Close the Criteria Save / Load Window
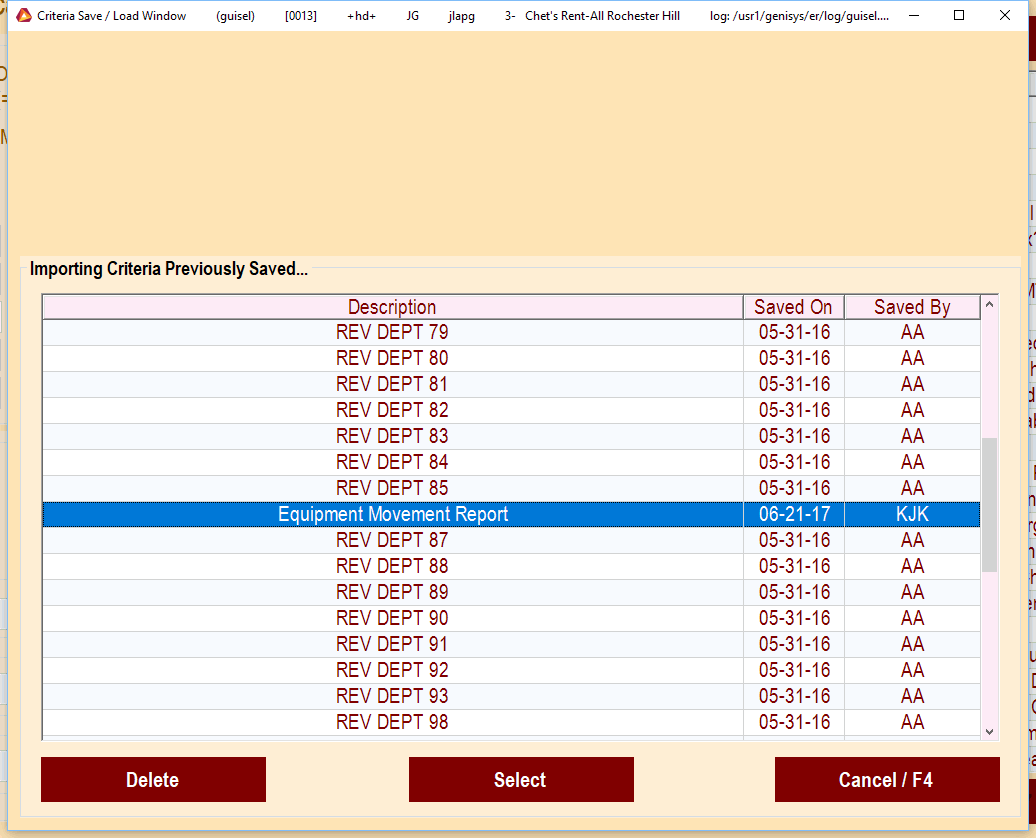 [x=1004, y=15]
